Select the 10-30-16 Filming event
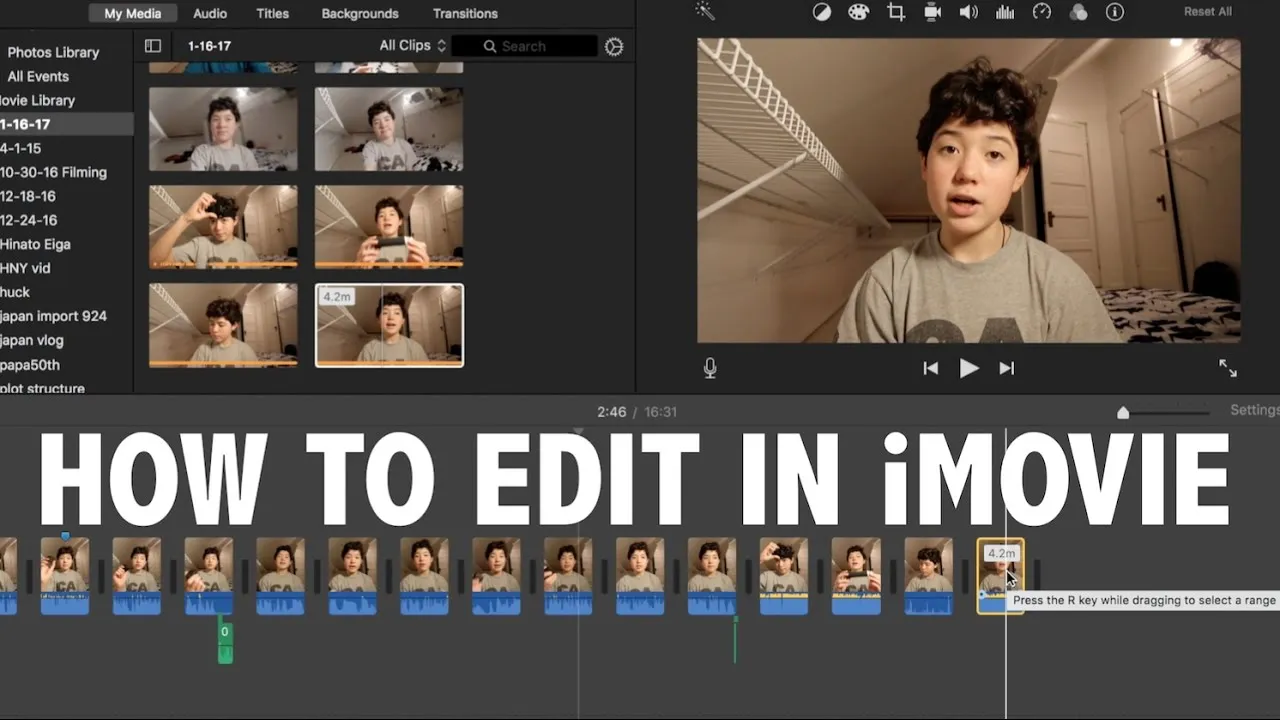1280x720 pixels. 53,172
